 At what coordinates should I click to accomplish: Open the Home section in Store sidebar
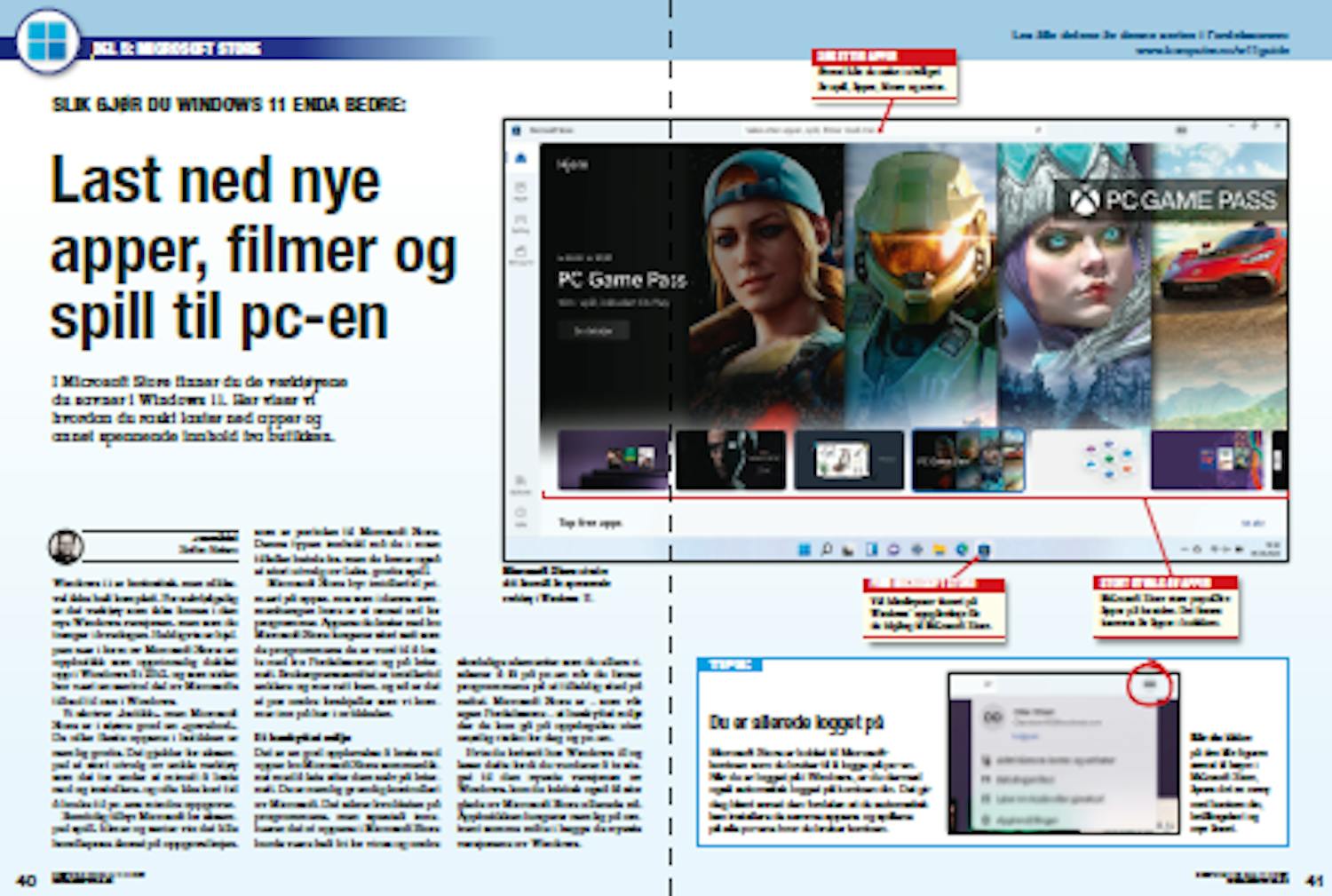(x=521, y=159)
